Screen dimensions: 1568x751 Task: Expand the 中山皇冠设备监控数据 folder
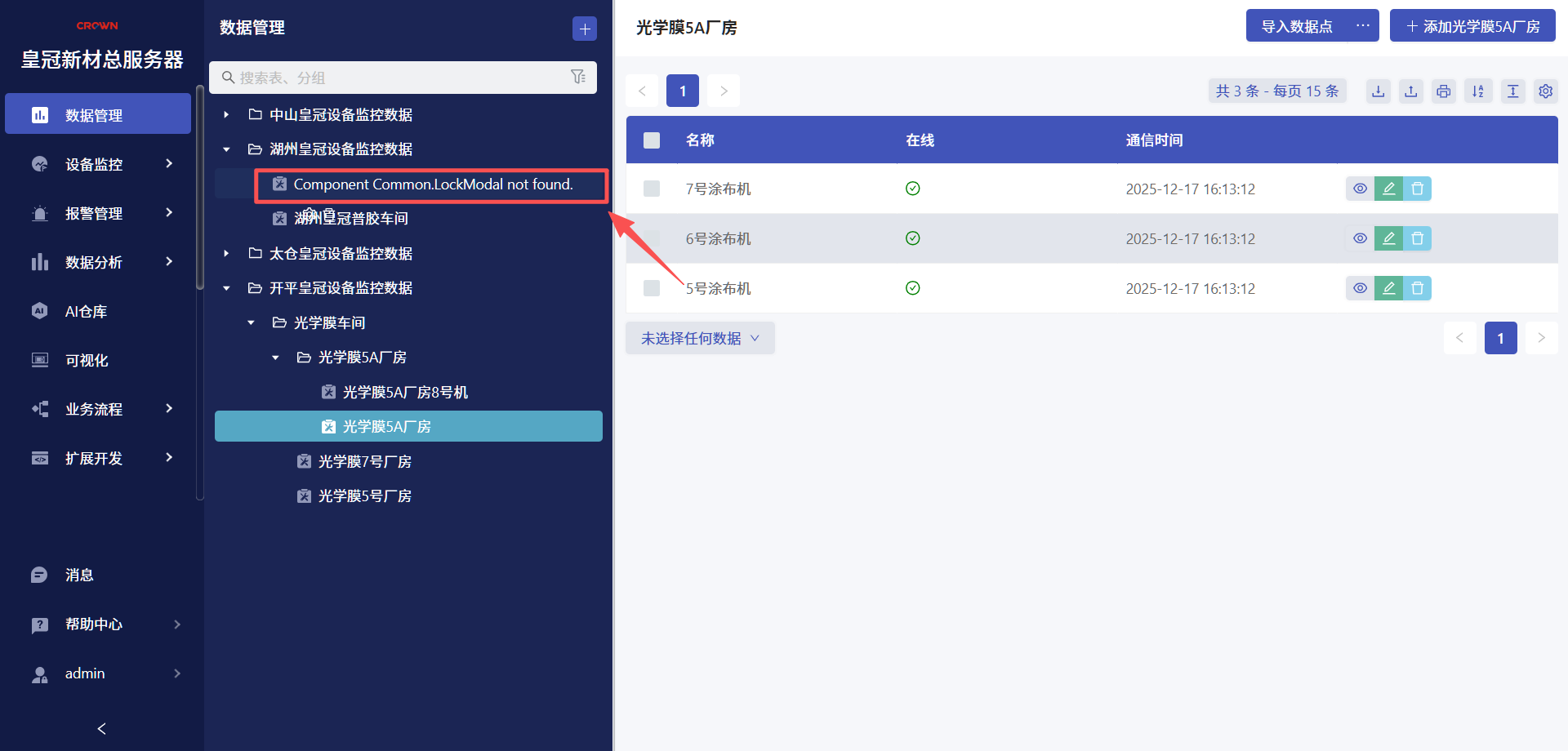[226, 115]
